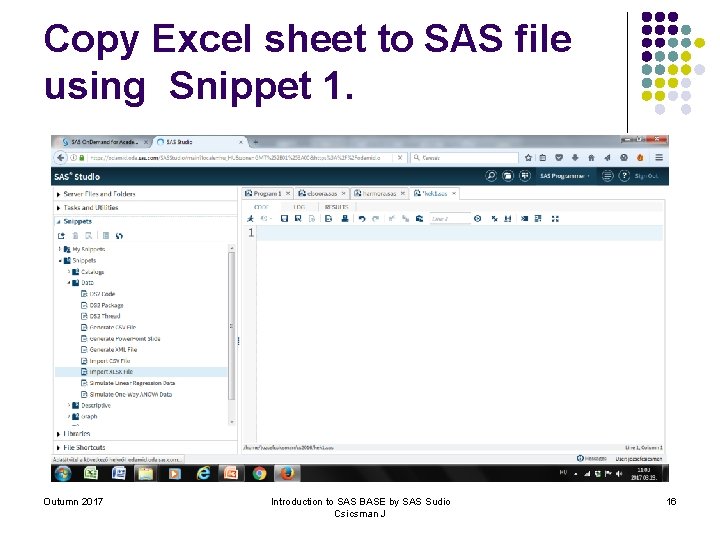
Task: Open the More application options menu icon
Action: click(607, 176)
